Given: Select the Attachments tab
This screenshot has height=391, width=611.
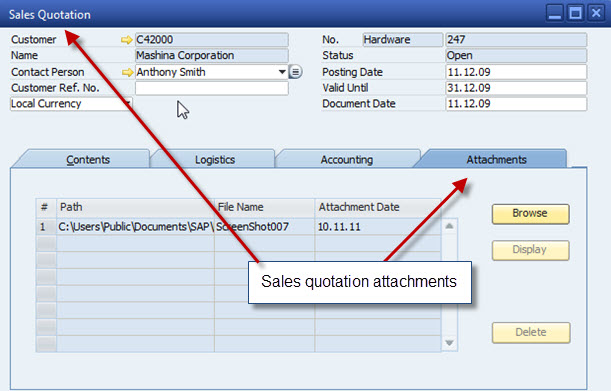Looking at the screenshot, I should click(x=496, y=159).
